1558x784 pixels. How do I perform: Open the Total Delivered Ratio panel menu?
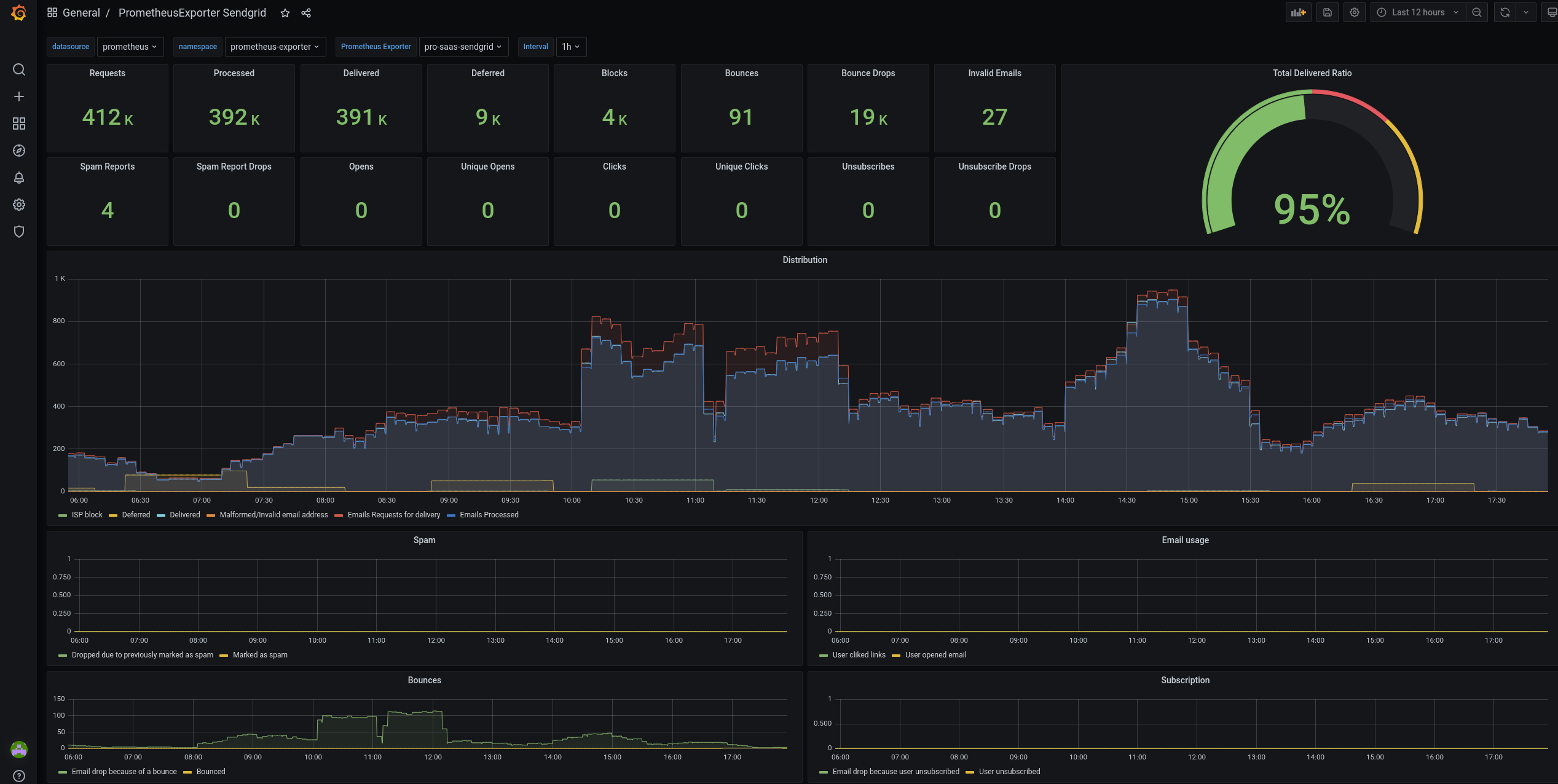pyautogui.click(x=1312, y=73)
